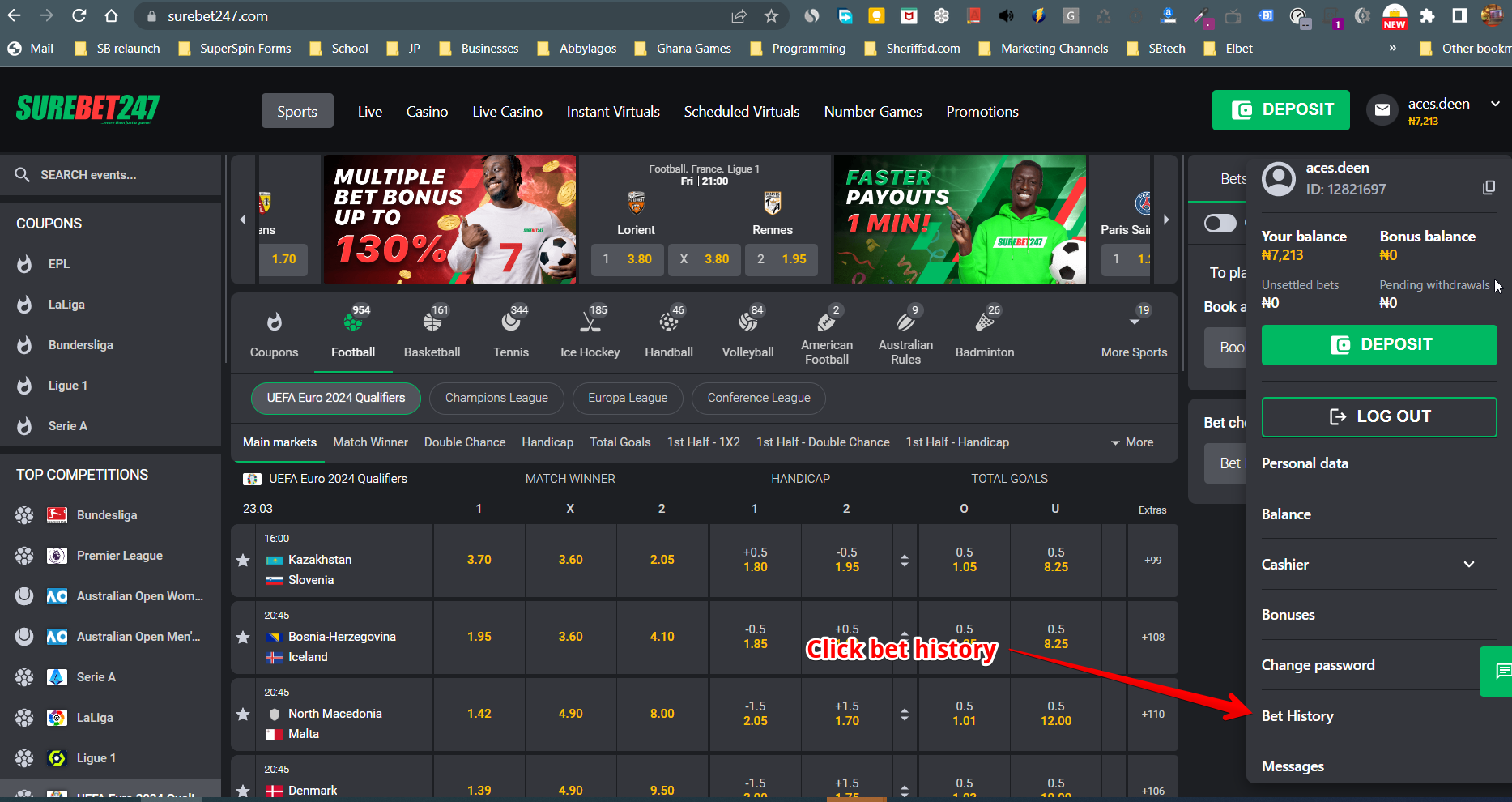The image size is (1512, 802).
Task: Toggle the betslip switch
Action: click(1220, 223)
